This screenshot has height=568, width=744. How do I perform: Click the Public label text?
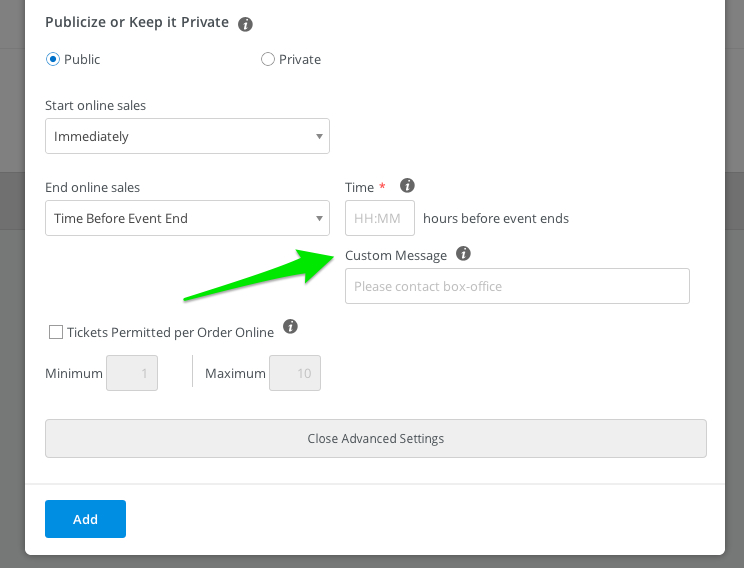coord(82,59)
